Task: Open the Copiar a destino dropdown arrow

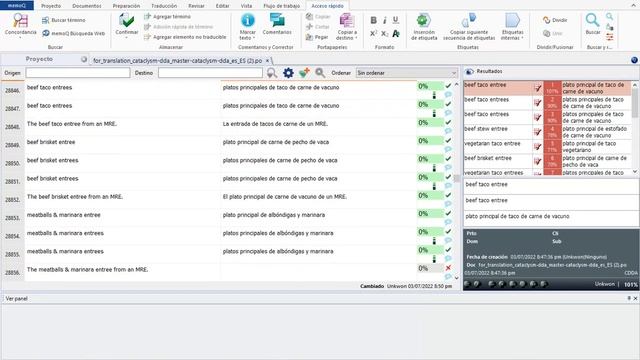Action: coord(356,38)
